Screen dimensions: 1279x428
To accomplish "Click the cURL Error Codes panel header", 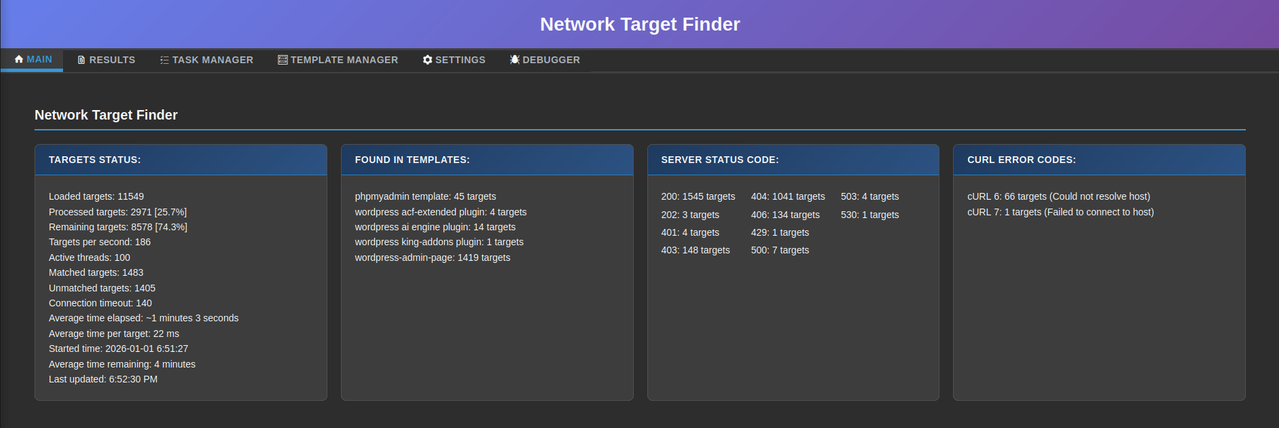I will 1099,160.
